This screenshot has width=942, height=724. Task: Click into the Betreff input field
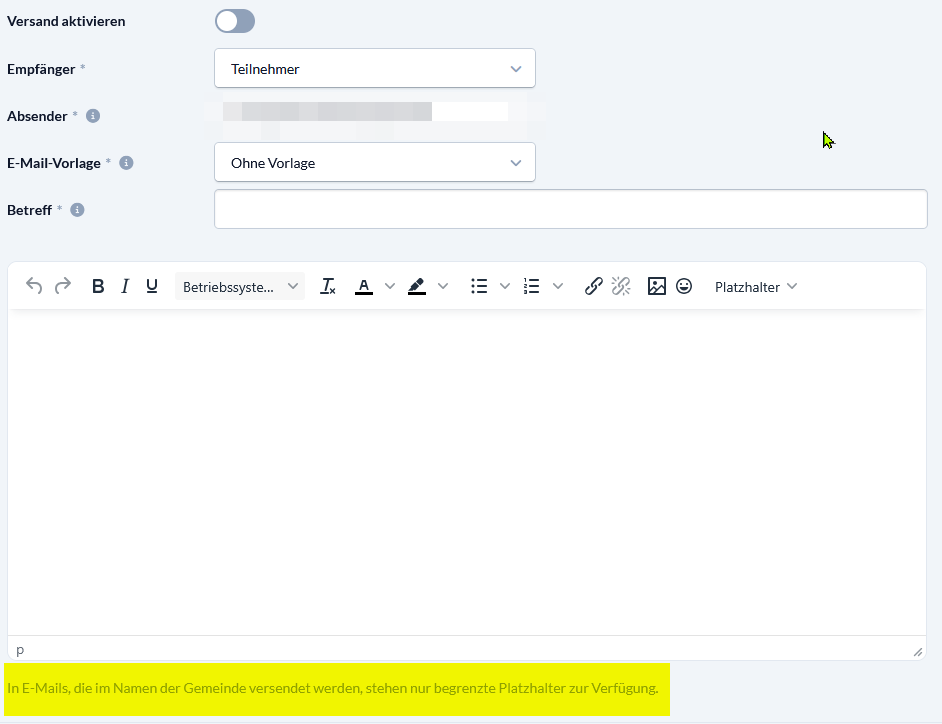[570, 210]
